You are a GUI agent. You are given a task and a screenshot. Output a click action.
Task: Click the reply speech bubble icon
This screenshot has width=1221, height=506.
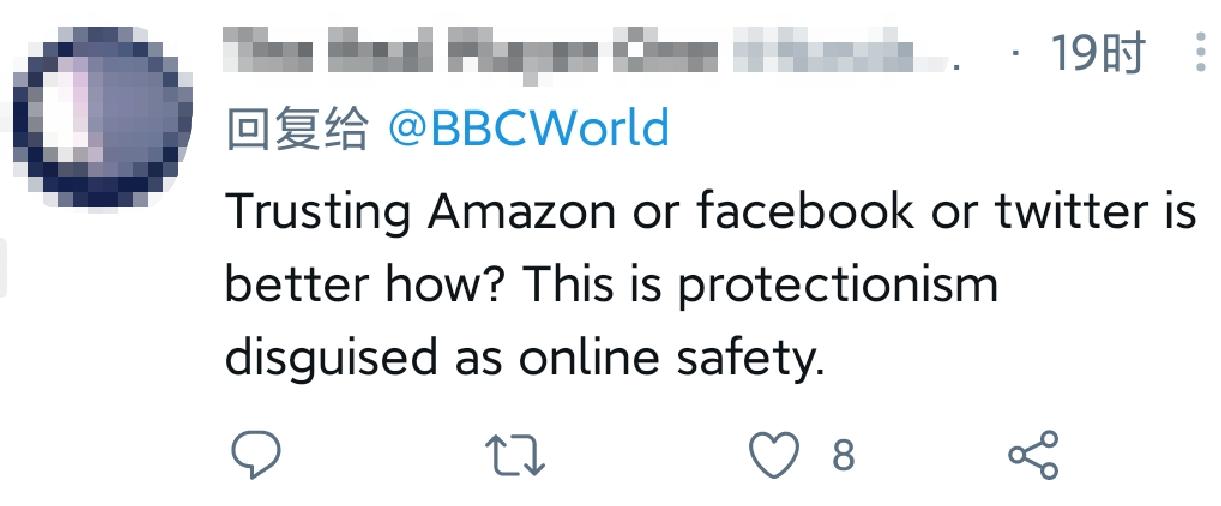[256, 455]
